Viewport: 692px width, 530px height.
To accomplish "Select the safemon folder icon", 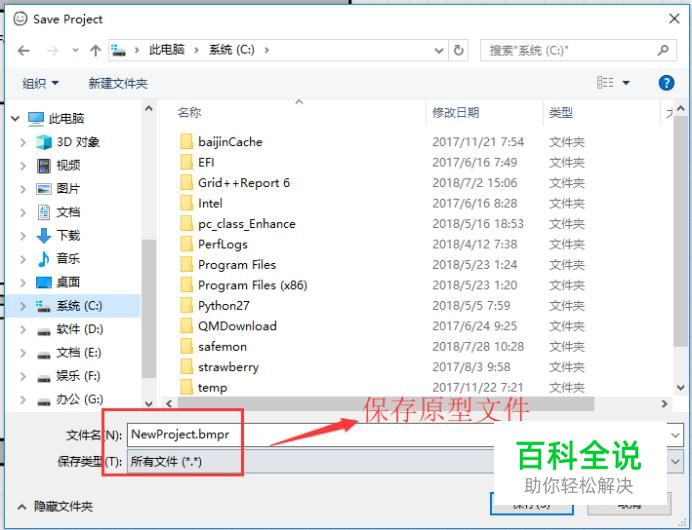I will (x=187, y=346).
